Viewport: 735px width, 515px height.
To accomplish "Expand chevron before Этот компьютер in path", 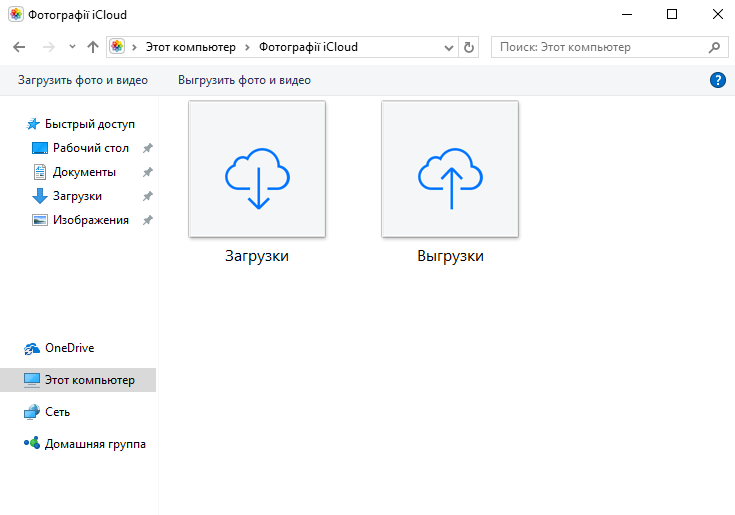I will pos(135,47).
